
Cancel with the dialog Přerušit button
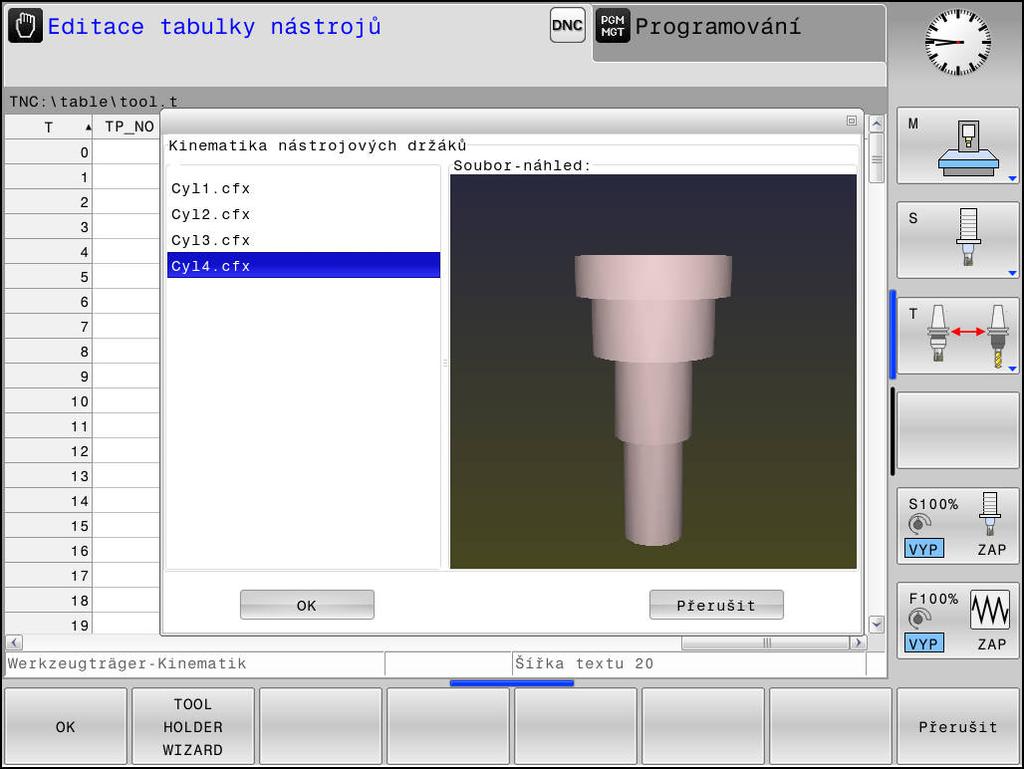(x=716, y=605)
